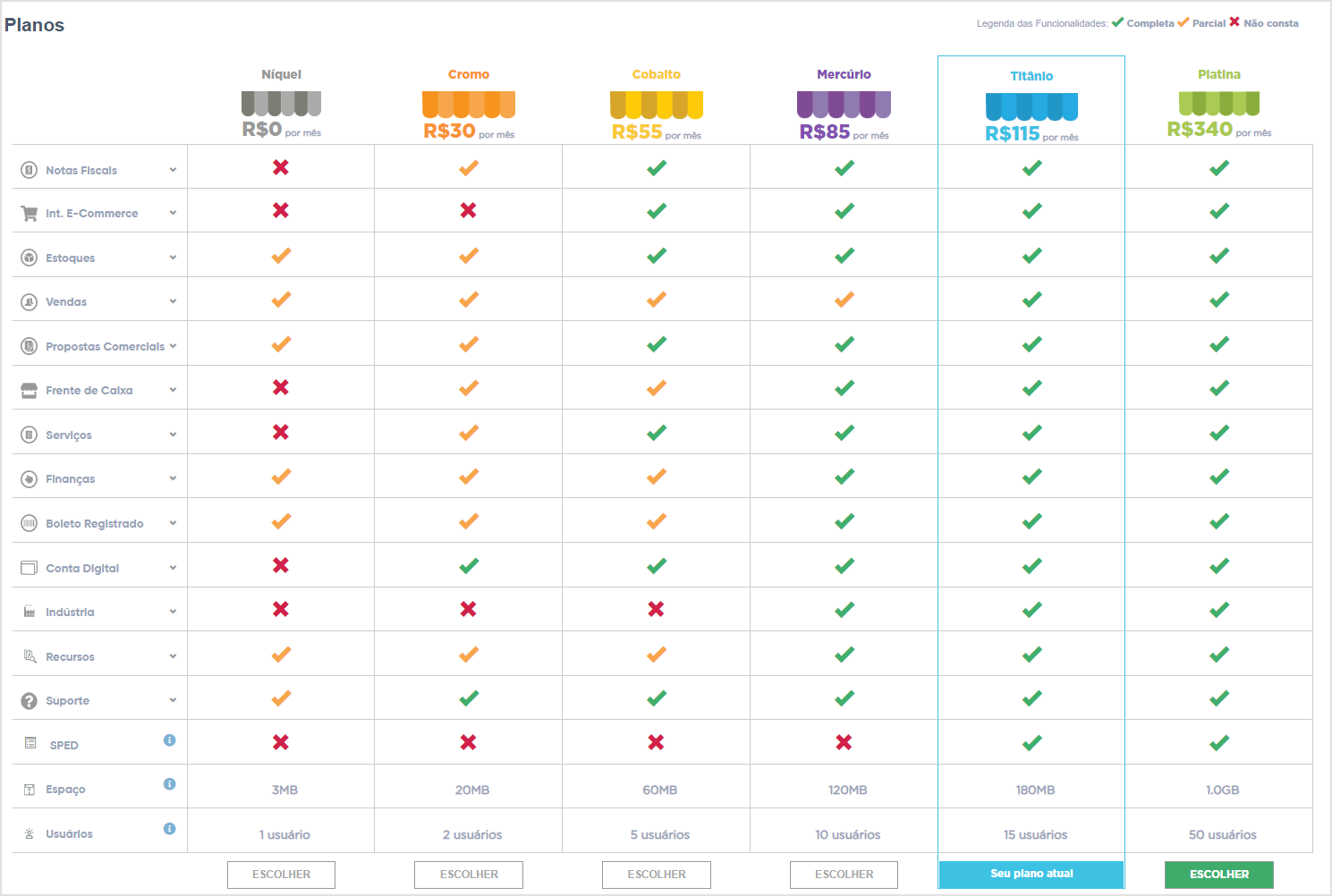The image size is (1332, 896).
Task: Click the info icon next to SPED
Action: pos(169,740)
